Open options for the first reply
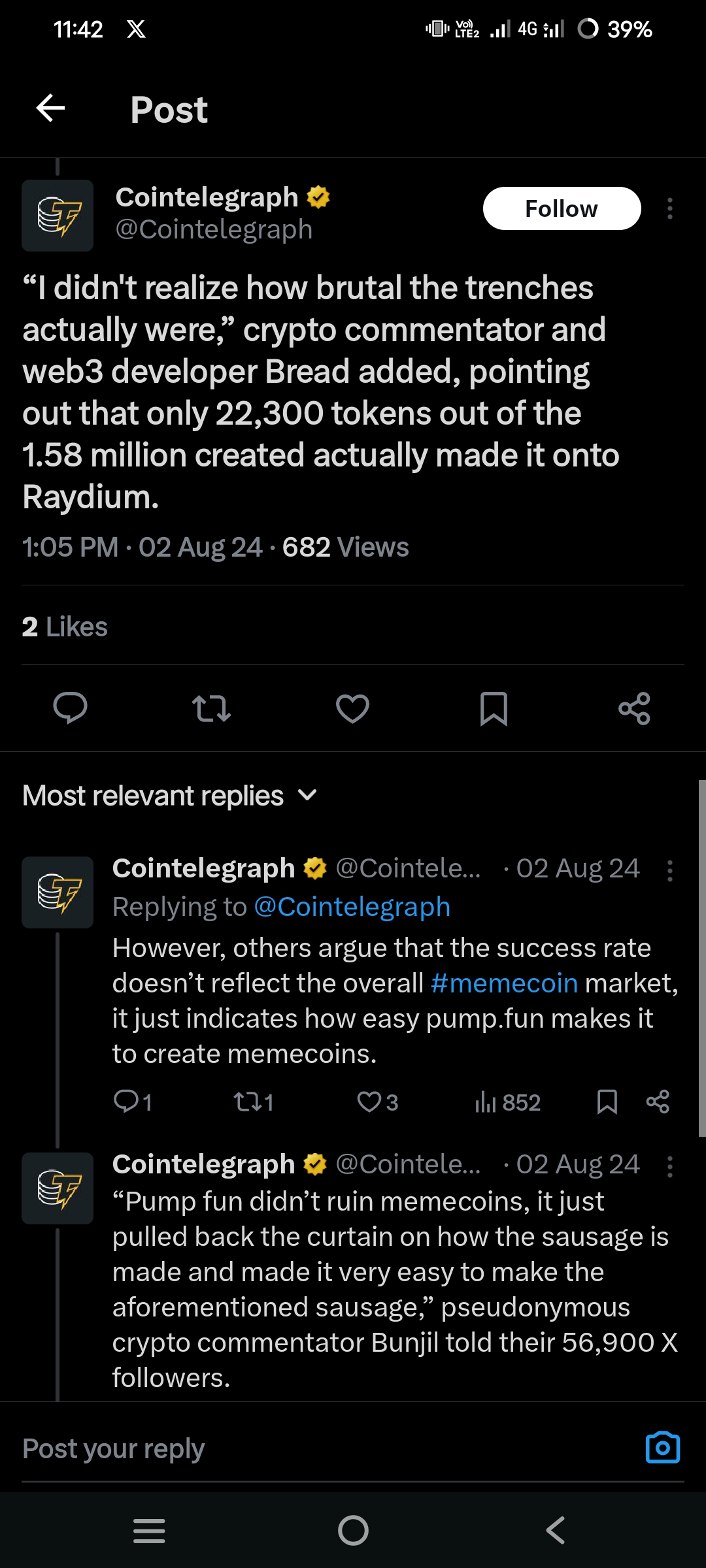 [x=669, y=871]
